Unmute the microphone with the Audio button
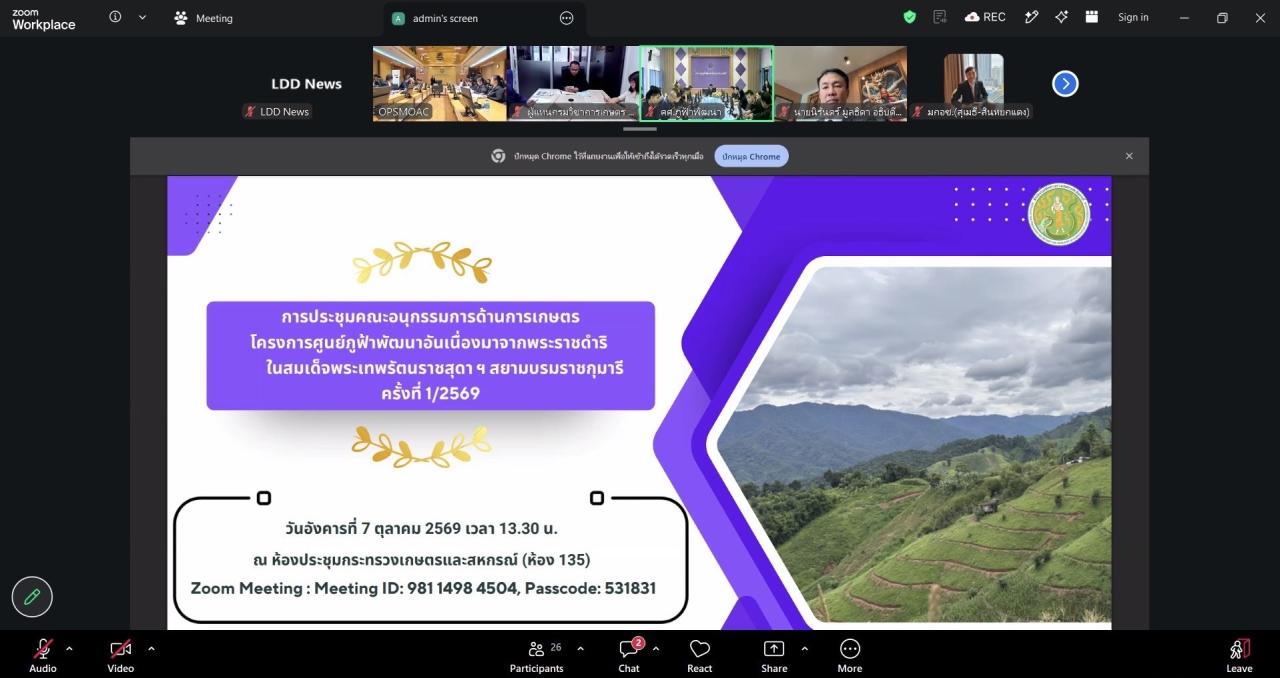The image size is (1280, 678). pyautogui.click(x=43, y=656)
